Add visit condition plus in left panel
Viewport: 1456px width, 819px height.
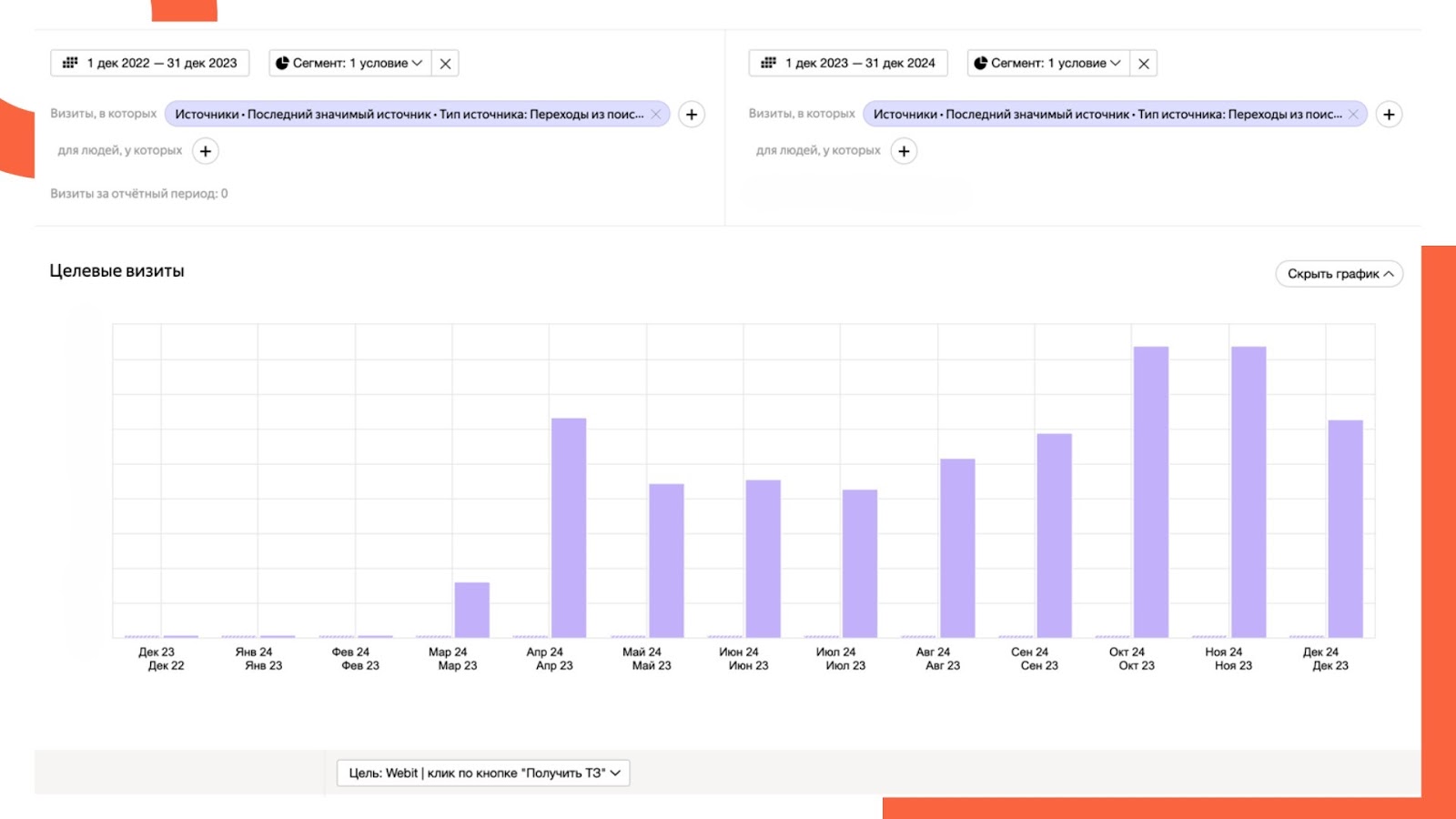click(692, 115)
